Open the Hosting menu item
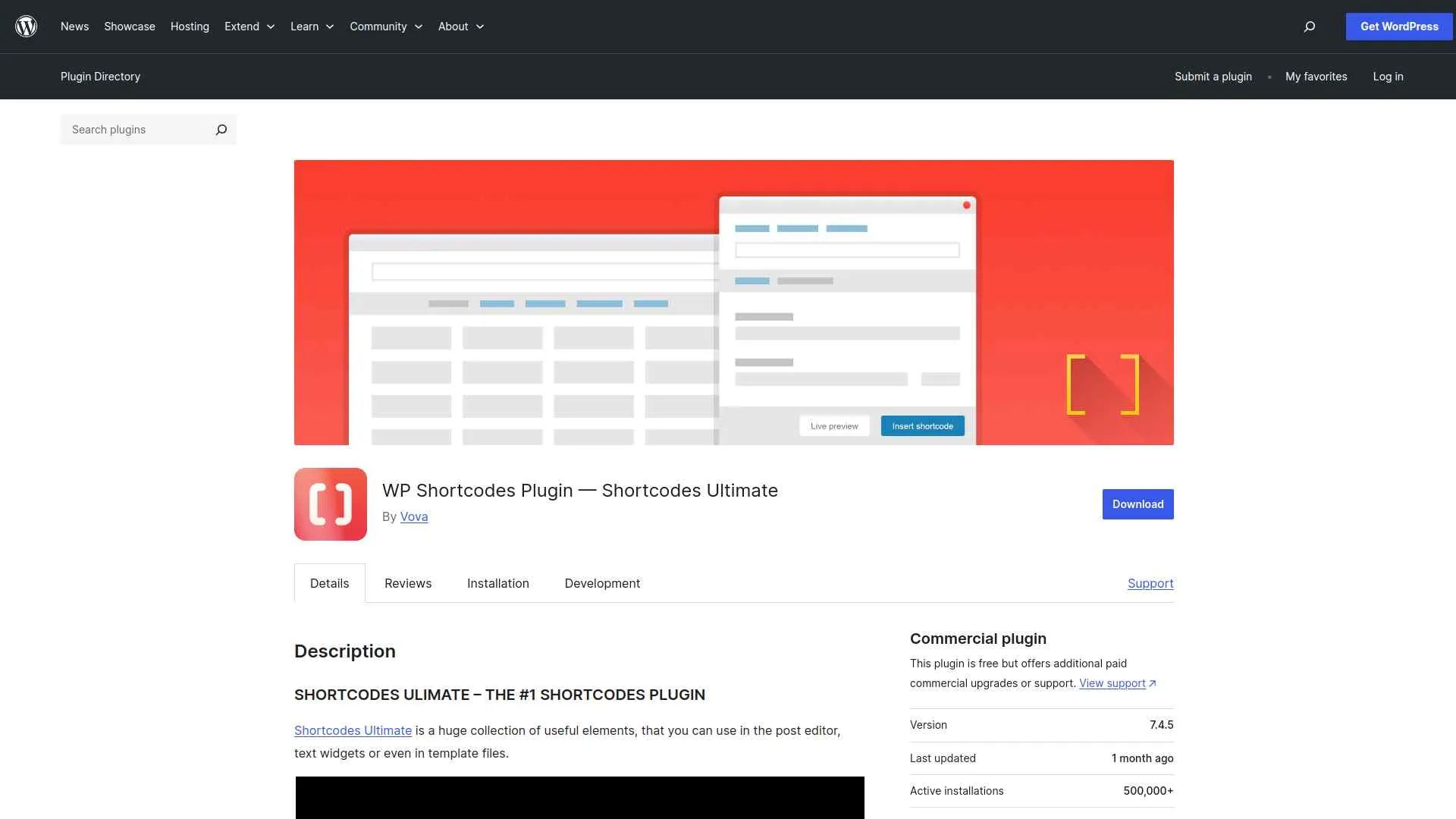 tap(190, 26)
